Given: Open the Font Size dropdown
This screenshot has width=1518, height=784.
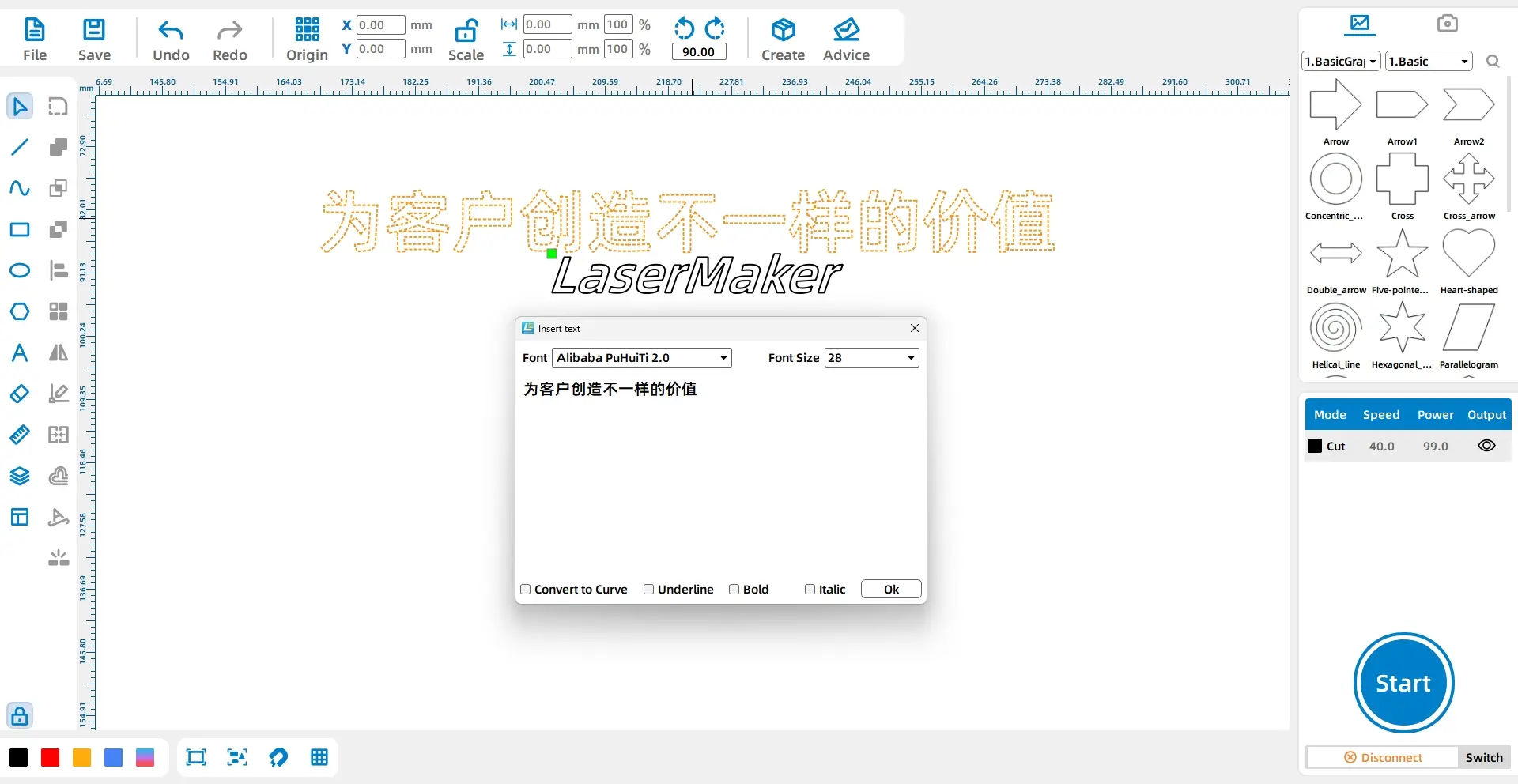Looking at the screenshot, I should click(871, 358).
